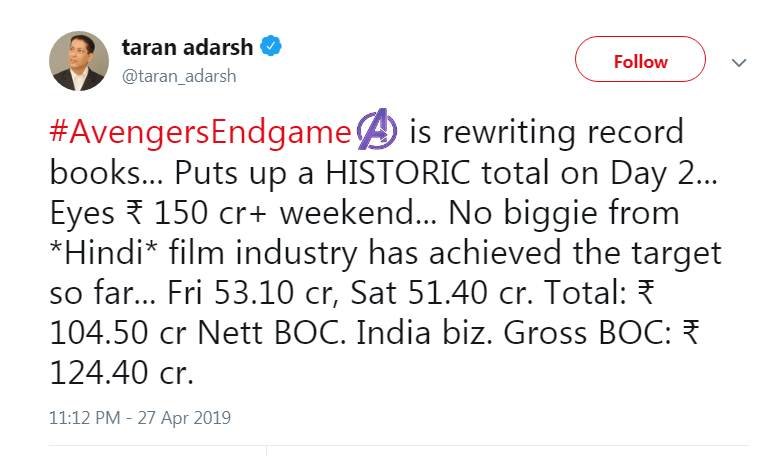Click the purple Avengers logo emoji
This screenshot has height=456, width=772.
click(x=378, y=132)
